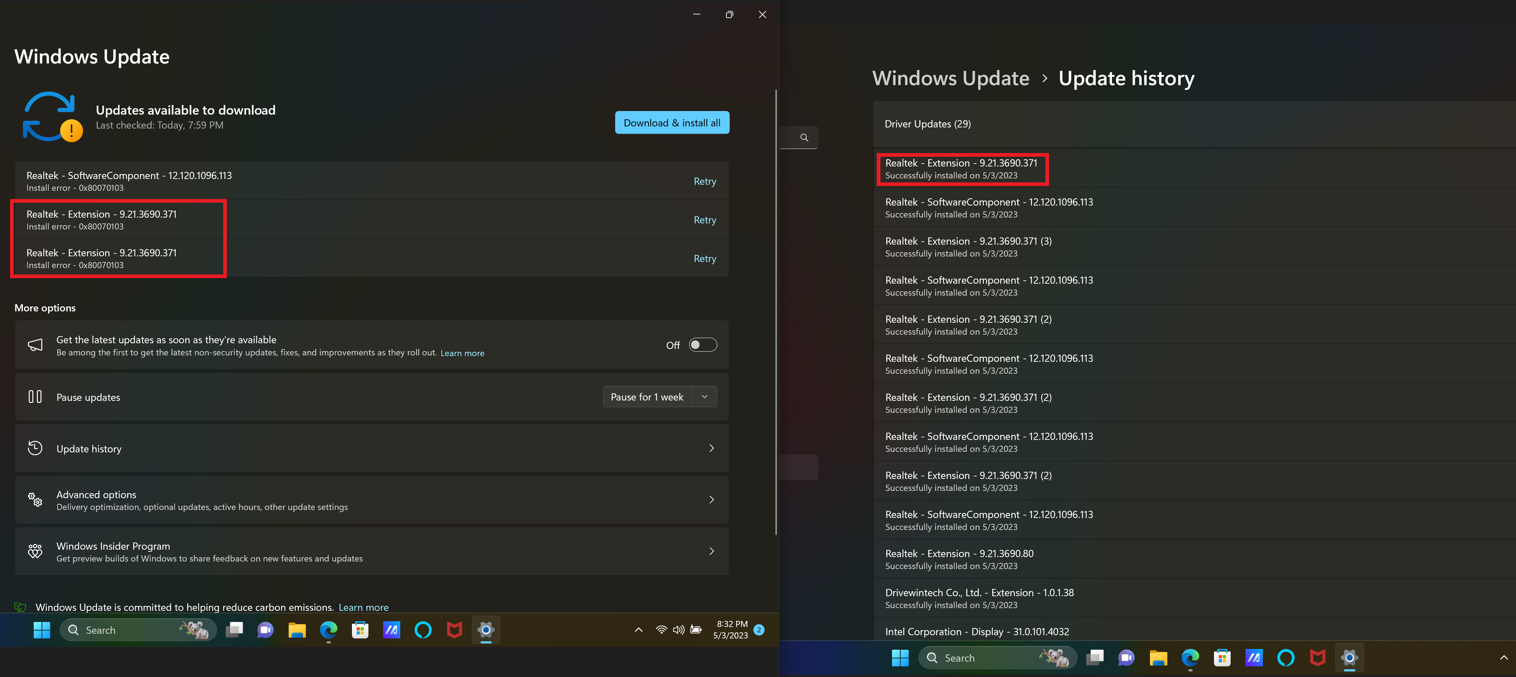Open Teams Chat in left window's taskbar
The width and height of the screenshot is (1516, 677).
(x=266, y=630)
